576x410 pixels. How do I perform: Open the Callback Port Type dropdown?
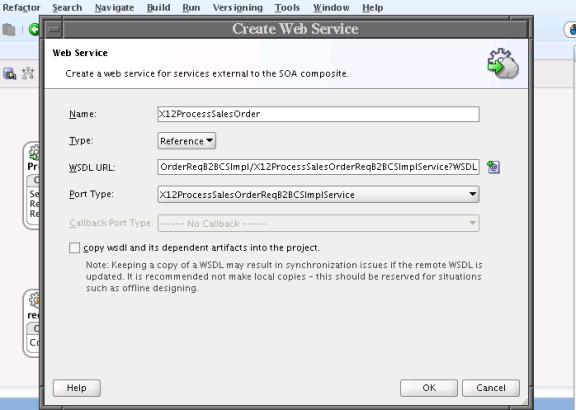click(318, 223)
